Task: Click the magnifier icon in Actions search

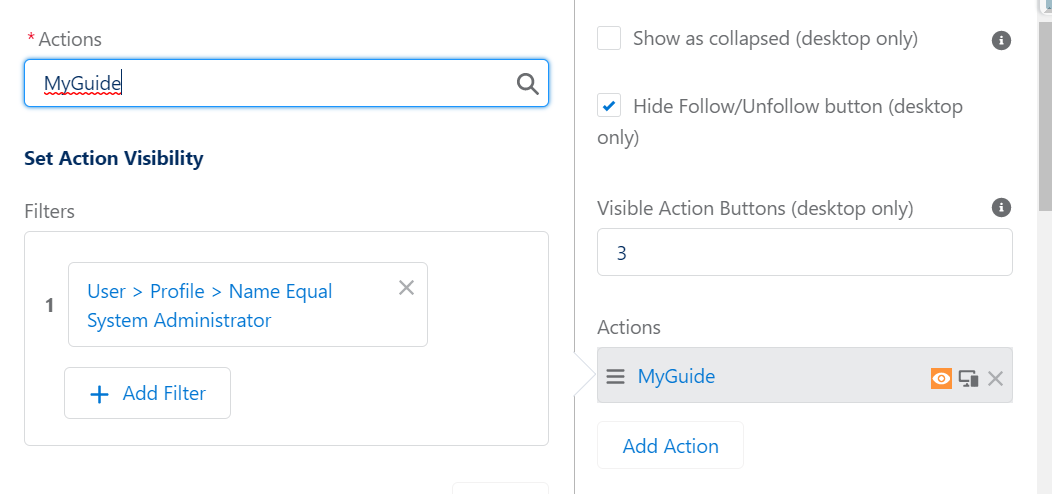Action: [527, 84]
